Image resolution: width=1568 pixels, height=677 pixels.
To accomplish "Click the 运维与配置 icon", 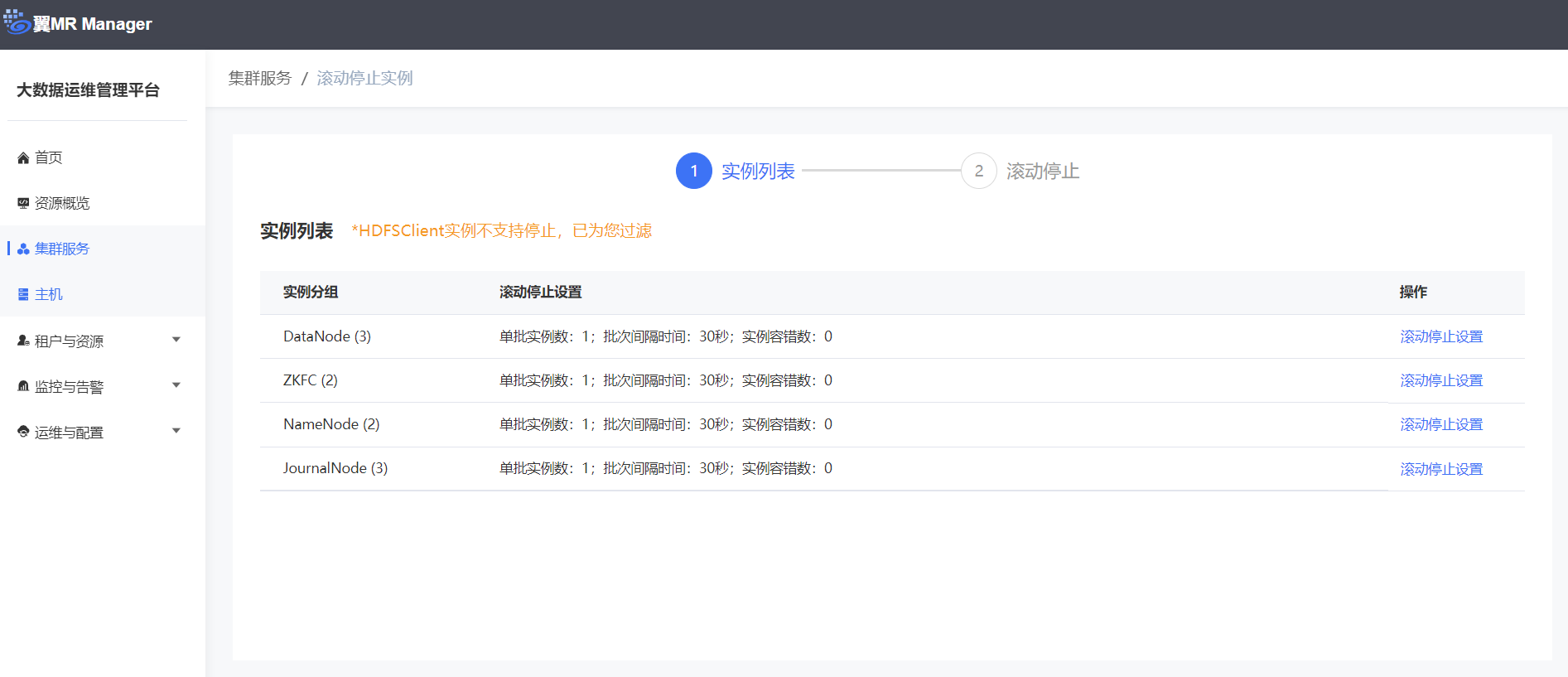I will (x=23, y=432).
